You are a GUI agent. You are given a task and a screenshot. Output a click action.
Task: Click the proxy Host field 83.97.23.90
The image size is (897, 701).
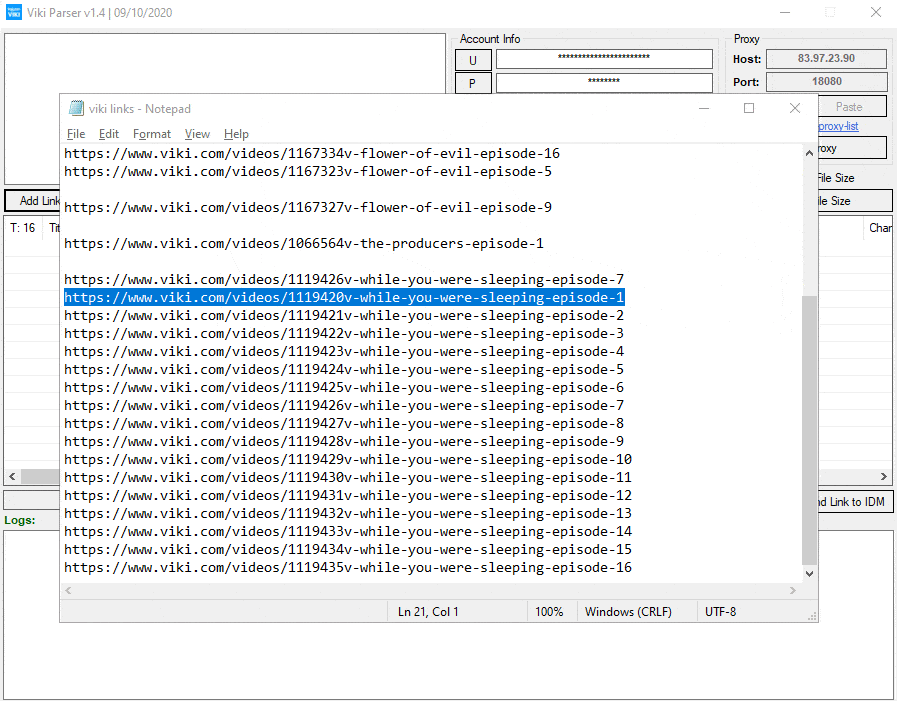pyautogui.click(x=827, y=58)
